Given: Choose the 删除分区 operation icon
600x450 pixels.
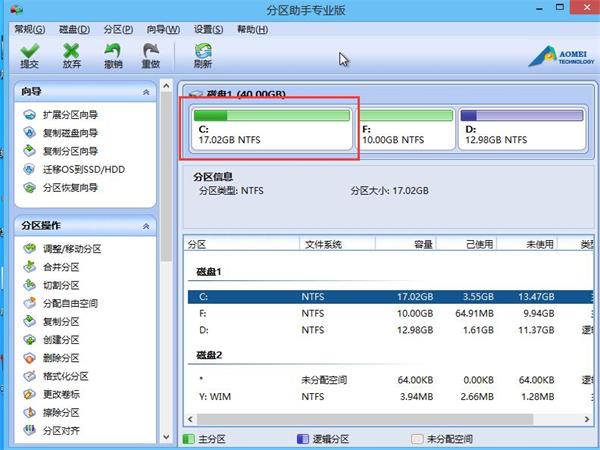Looking at the screenshot, I should (x=29, y=358).
